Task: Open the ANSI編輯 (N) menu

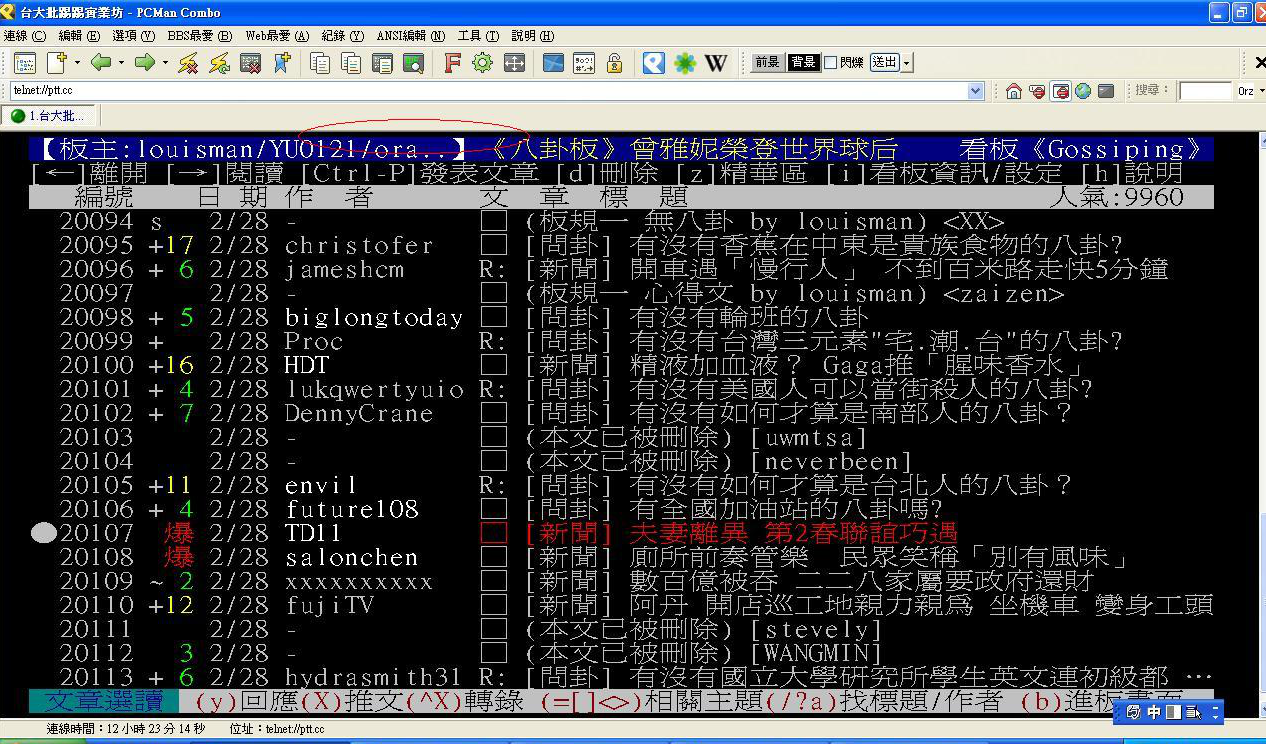Action: coord(410,36)
